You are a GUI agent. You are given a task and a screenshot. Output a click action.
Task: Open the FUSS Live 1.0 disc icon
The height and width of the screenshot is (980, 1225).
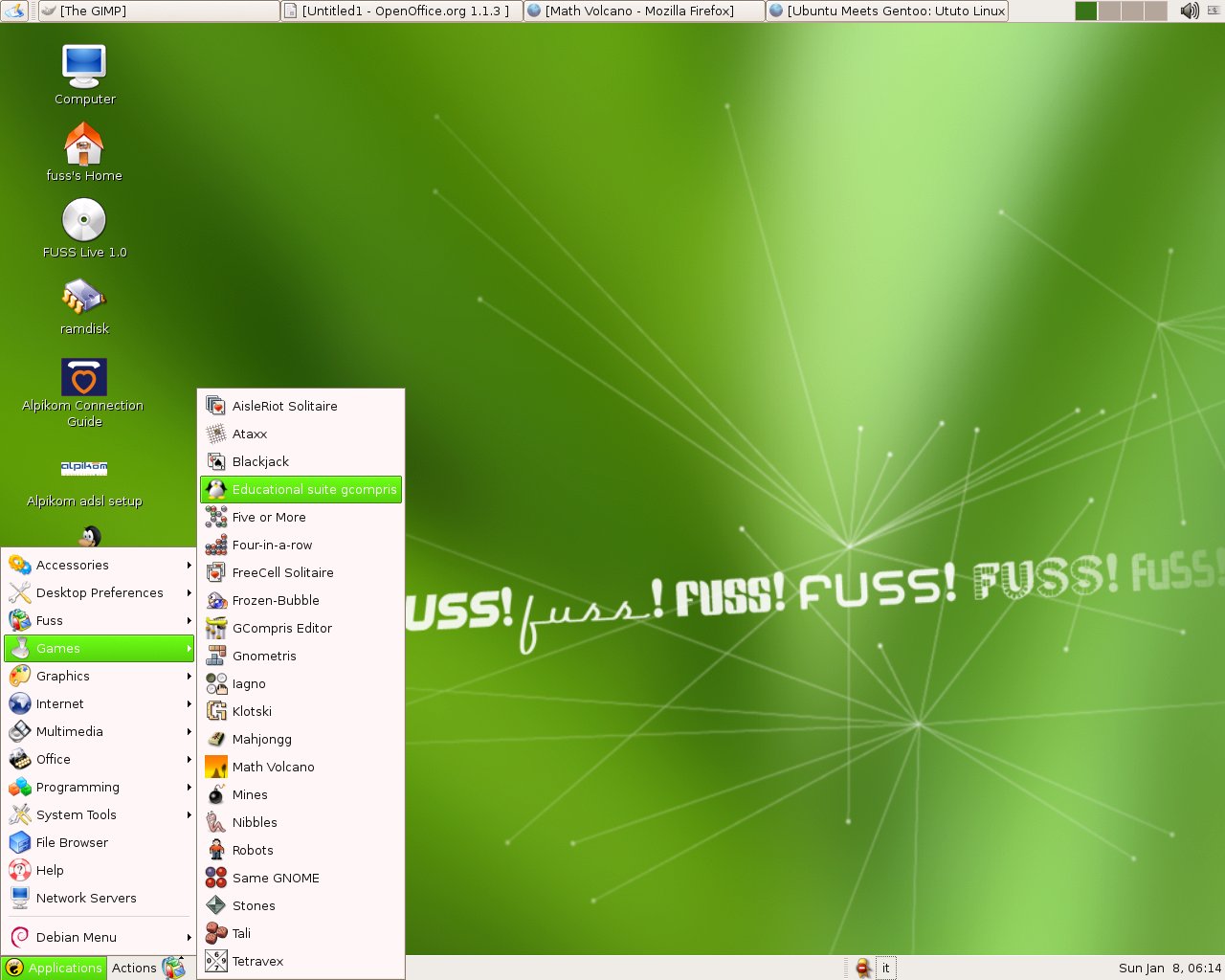[x=84, y=228]
